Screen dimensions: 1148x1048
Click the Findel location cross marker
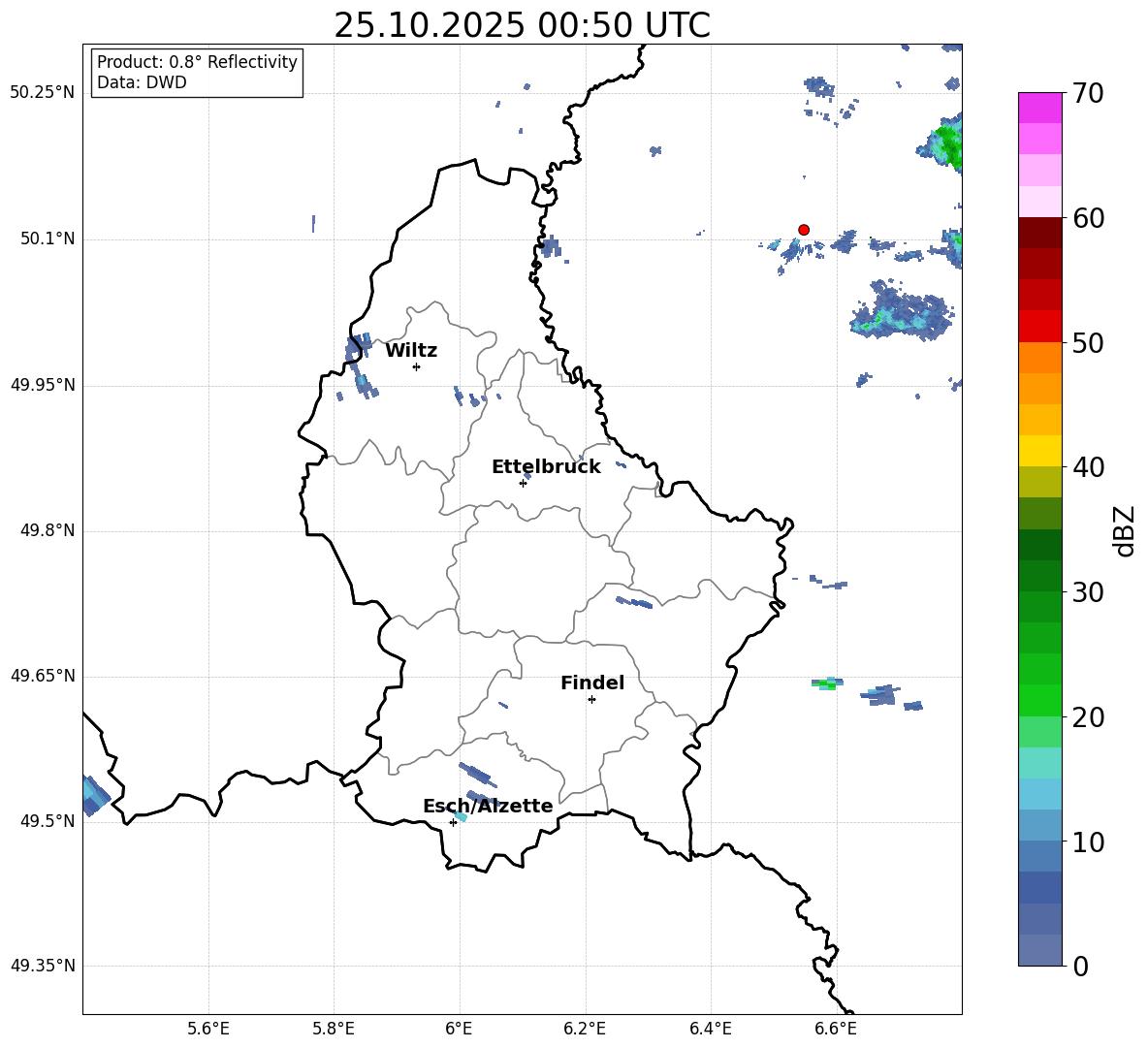point(591,700)
